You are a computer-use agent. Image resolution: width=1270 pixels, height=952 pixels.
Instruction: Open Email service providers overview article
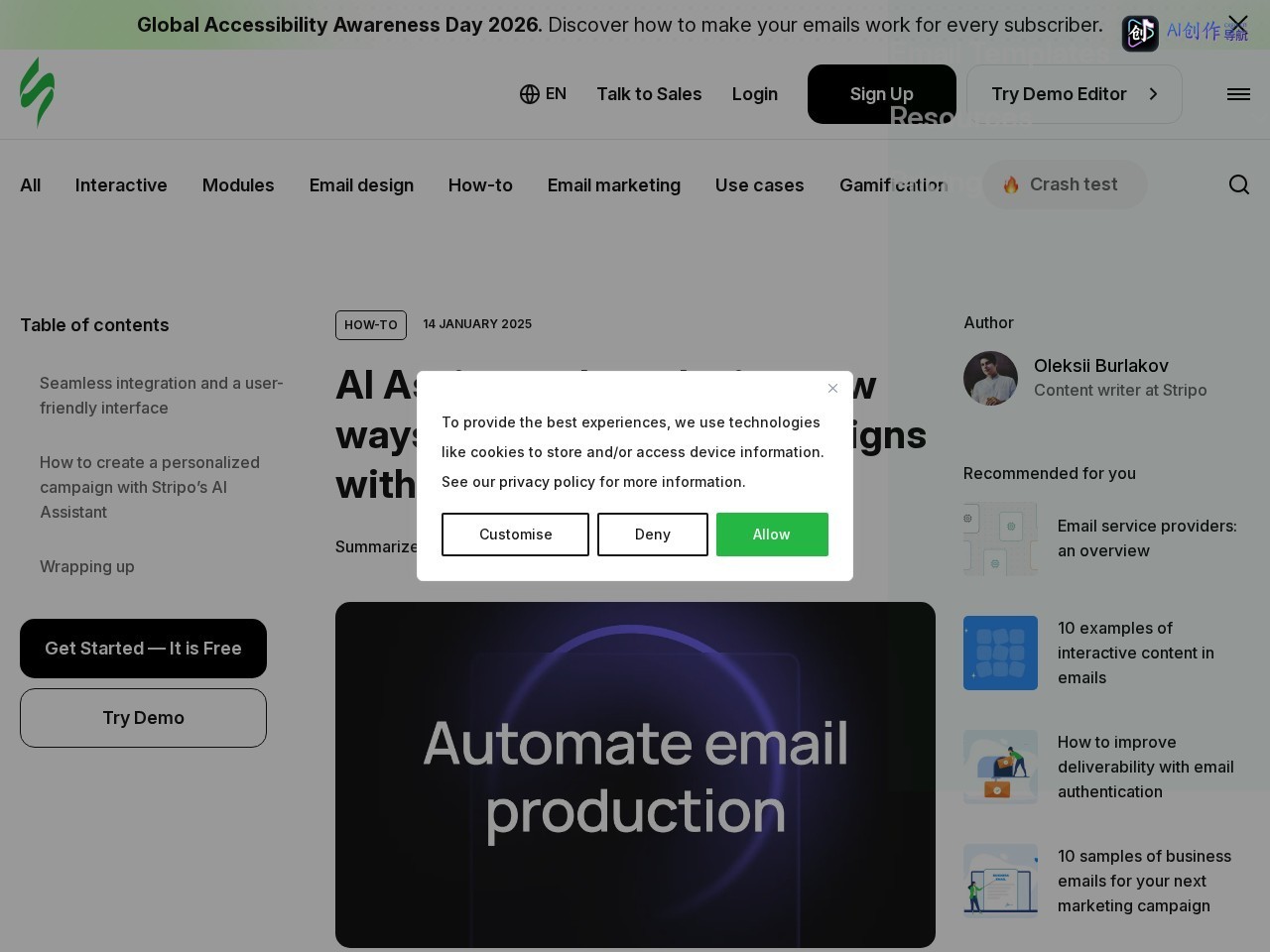click(1147, 538)
